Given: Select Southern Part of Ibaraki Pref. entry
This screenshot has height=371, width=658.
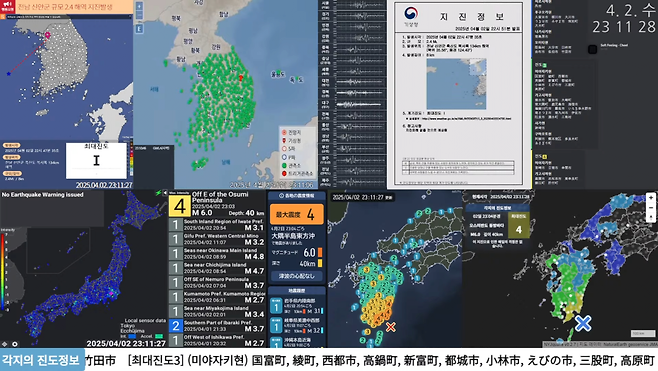Looking at the screenshot, I should pos(217,325).
